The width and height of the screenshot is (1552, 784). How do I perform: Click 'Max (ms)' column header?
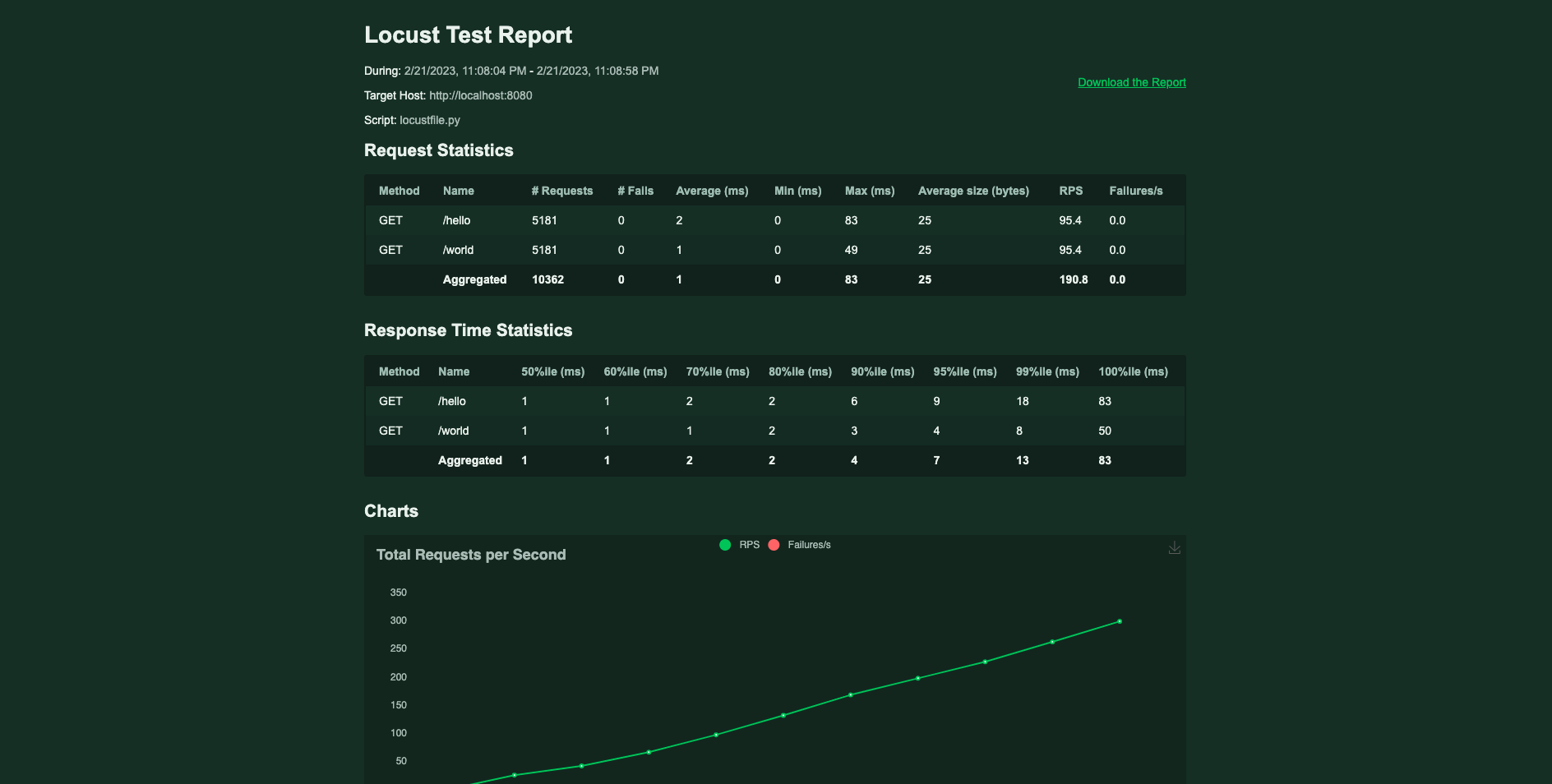[x=870, y=191]
